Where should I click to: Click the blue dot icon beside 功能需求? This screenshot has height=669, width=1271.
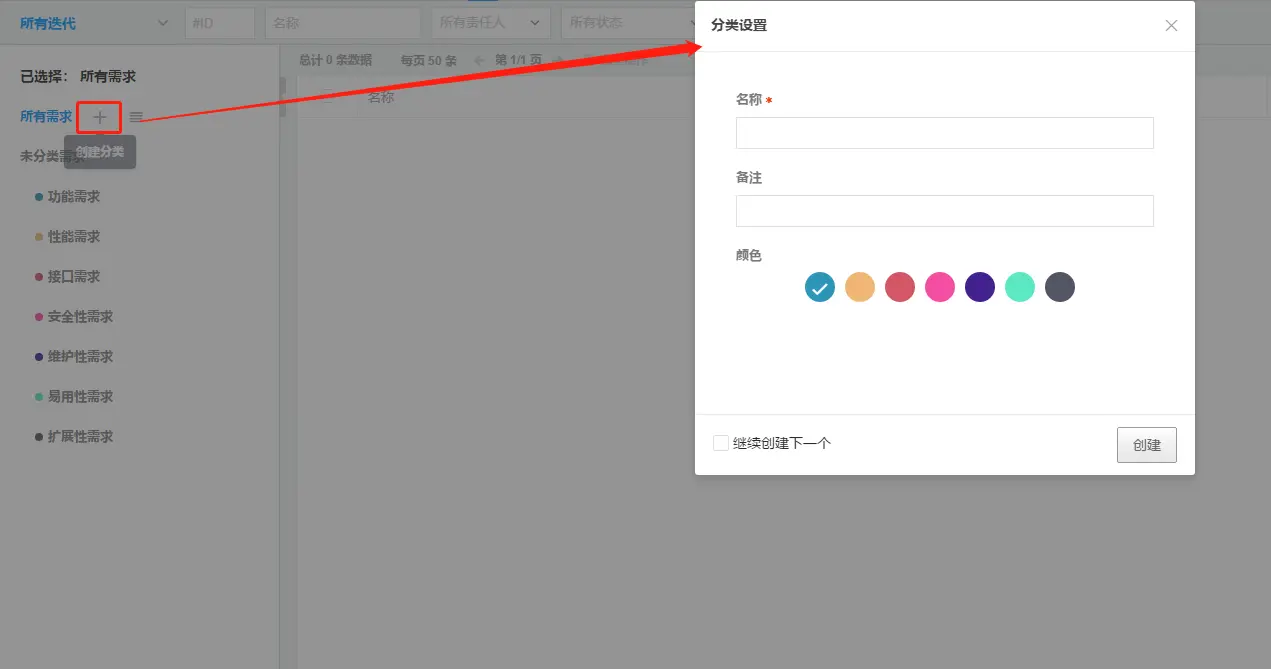(x=37, y=196)
